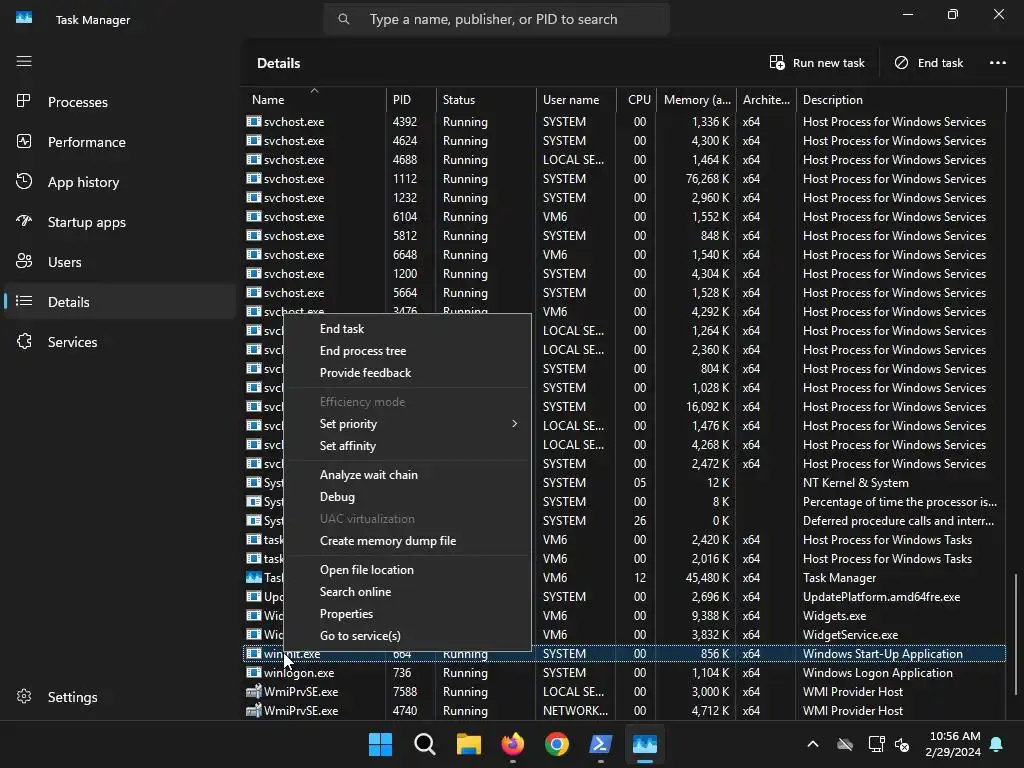Screen dimensions: 1024x768
Task: Choose Debug from the context menu
Action: click(408, 497)
